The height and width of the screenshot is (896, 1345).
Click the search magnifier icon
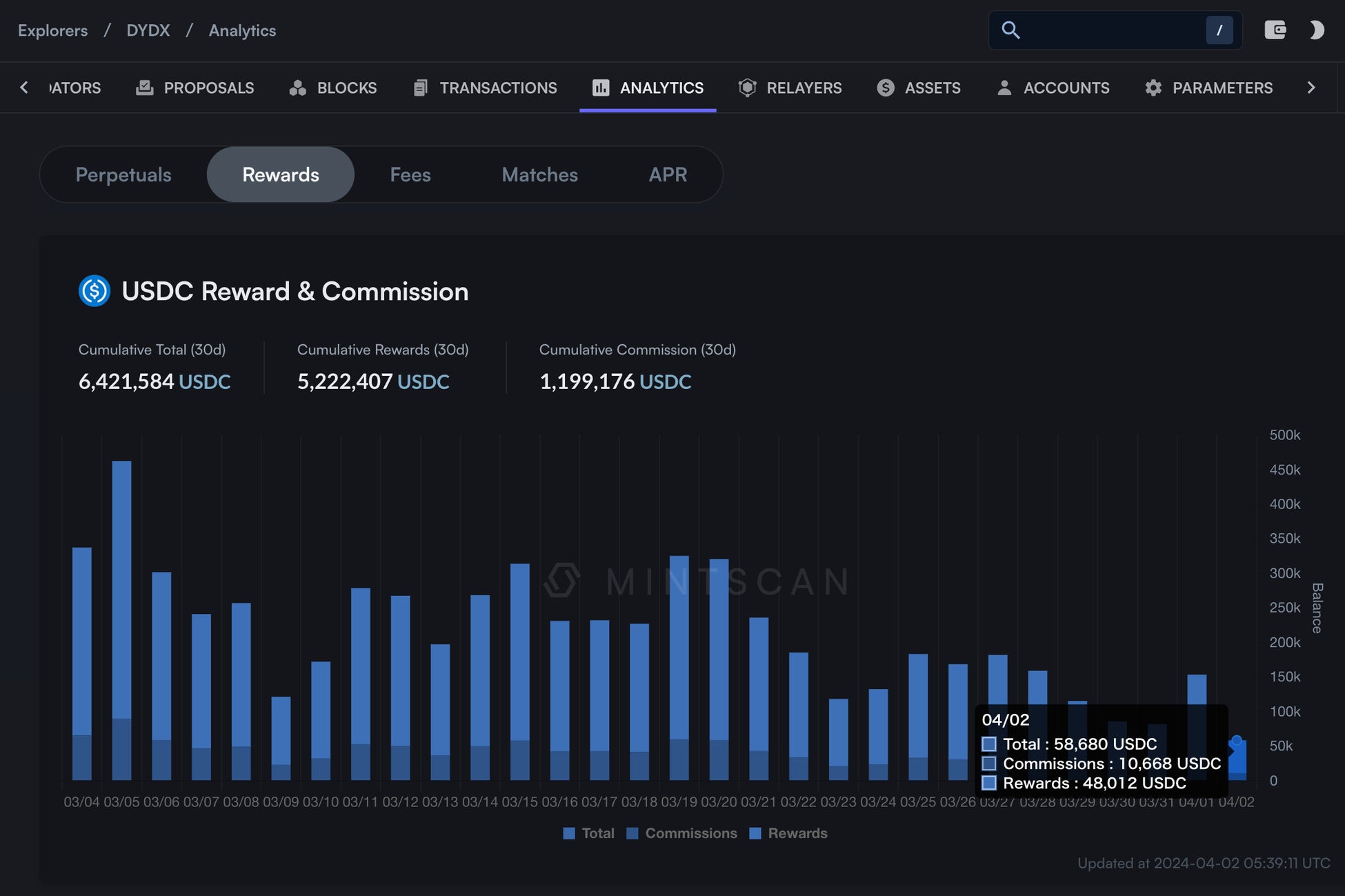pyautogui.click(x=1010, y=30)
